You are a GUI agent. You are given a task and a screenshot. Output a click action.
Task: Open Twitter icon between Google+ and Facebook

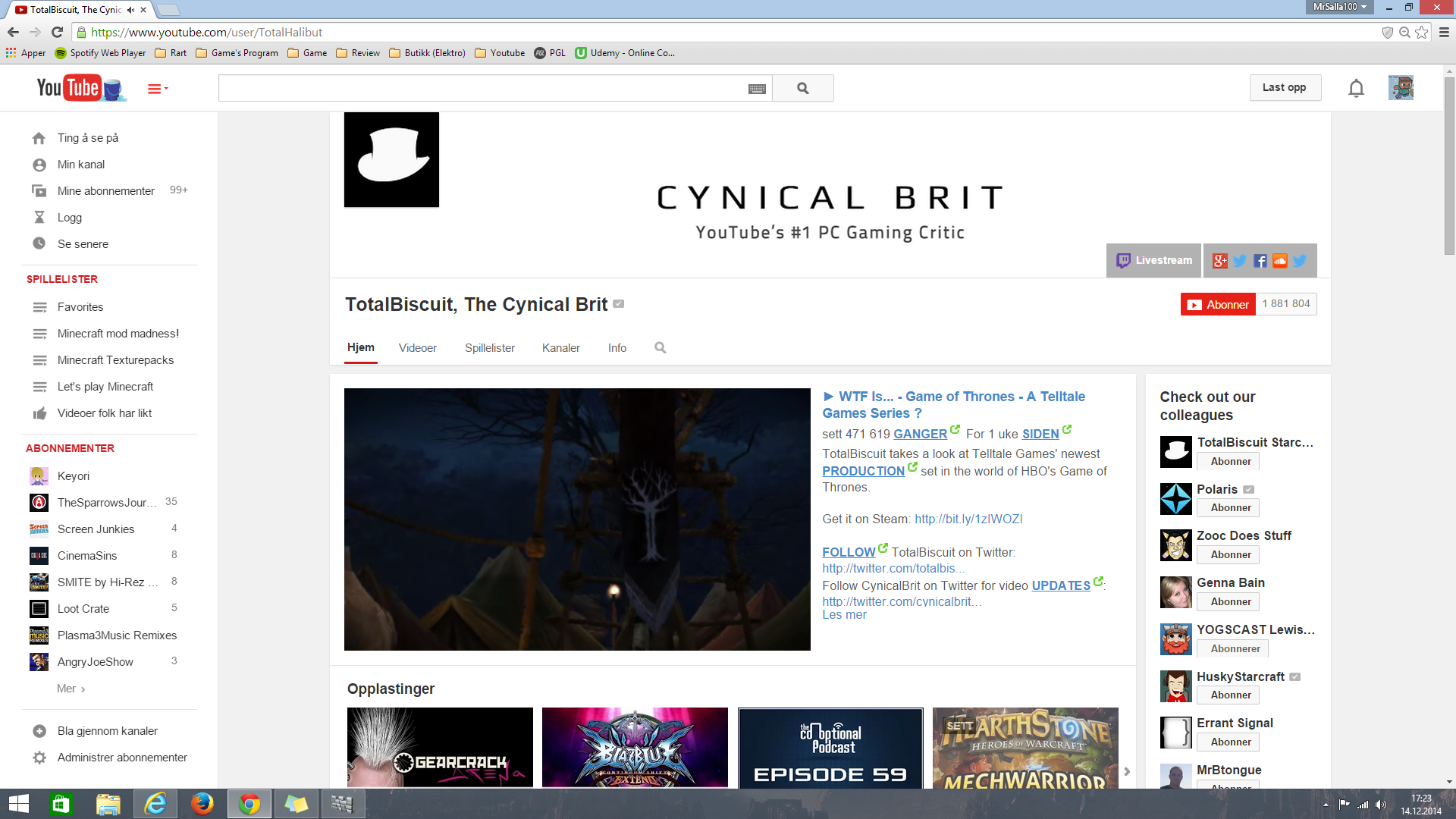[x=1240, y=261]
